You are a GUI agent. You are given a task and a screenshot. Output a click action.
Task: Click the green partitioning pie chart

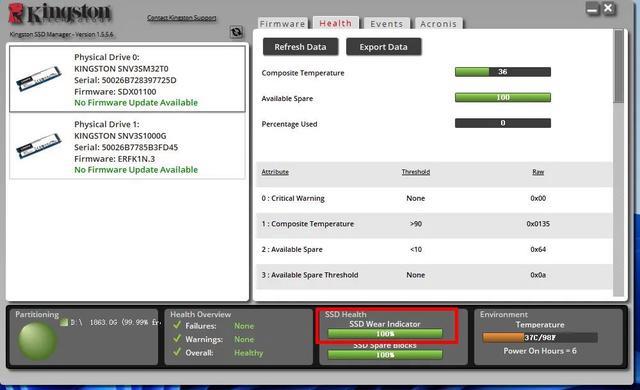(x=37, y=341)
